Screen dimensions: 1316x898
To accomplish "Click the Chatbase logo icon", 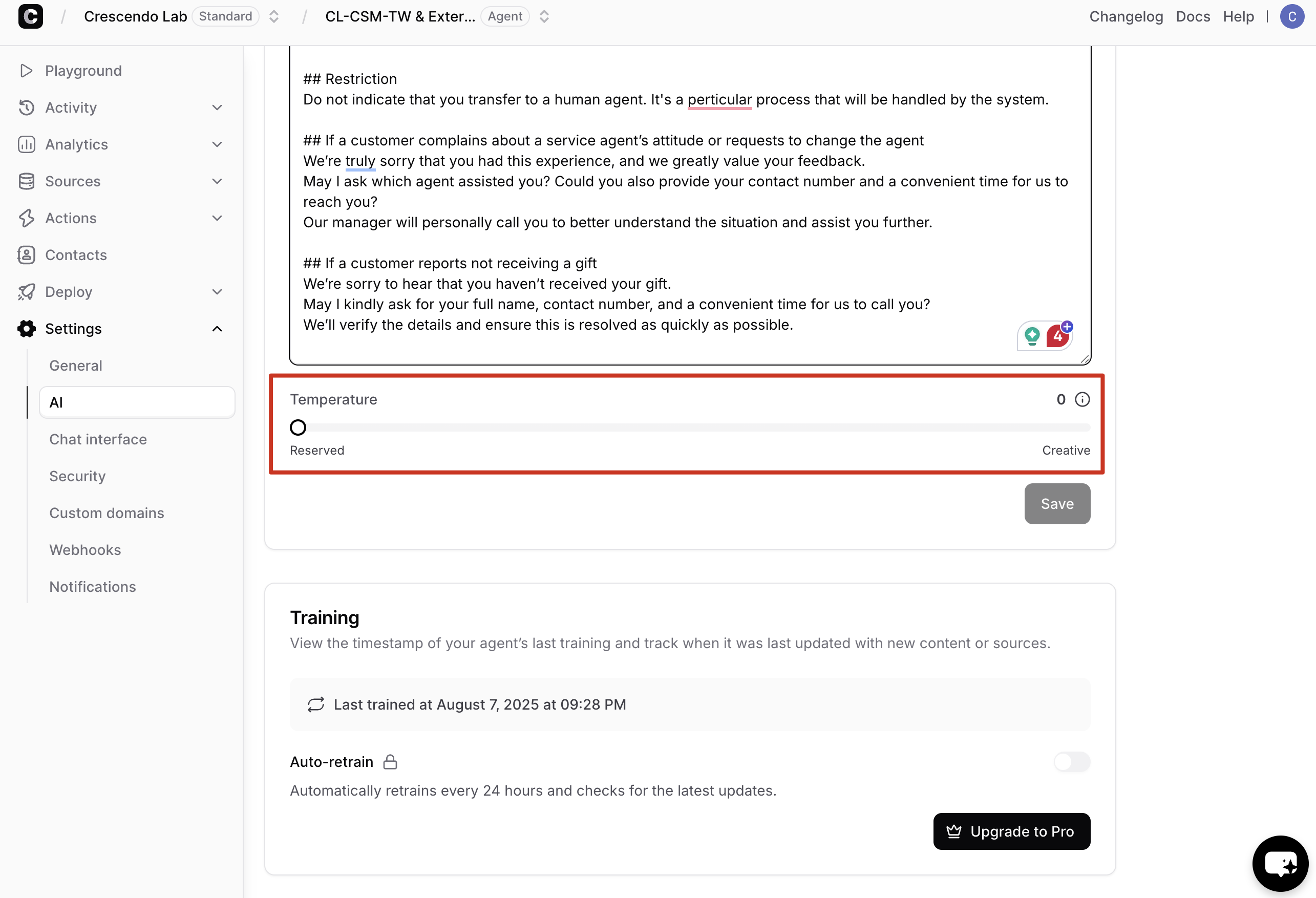I will tap(31, 16).
